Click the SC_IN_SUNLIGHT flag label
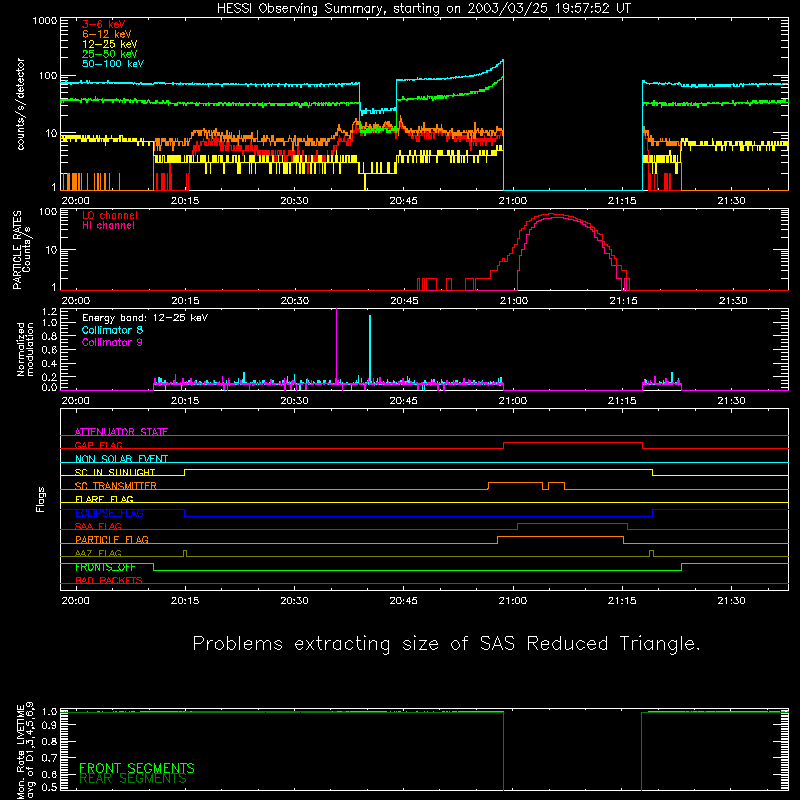The width and height of the screenshot is (800, 800). [115, 472]
